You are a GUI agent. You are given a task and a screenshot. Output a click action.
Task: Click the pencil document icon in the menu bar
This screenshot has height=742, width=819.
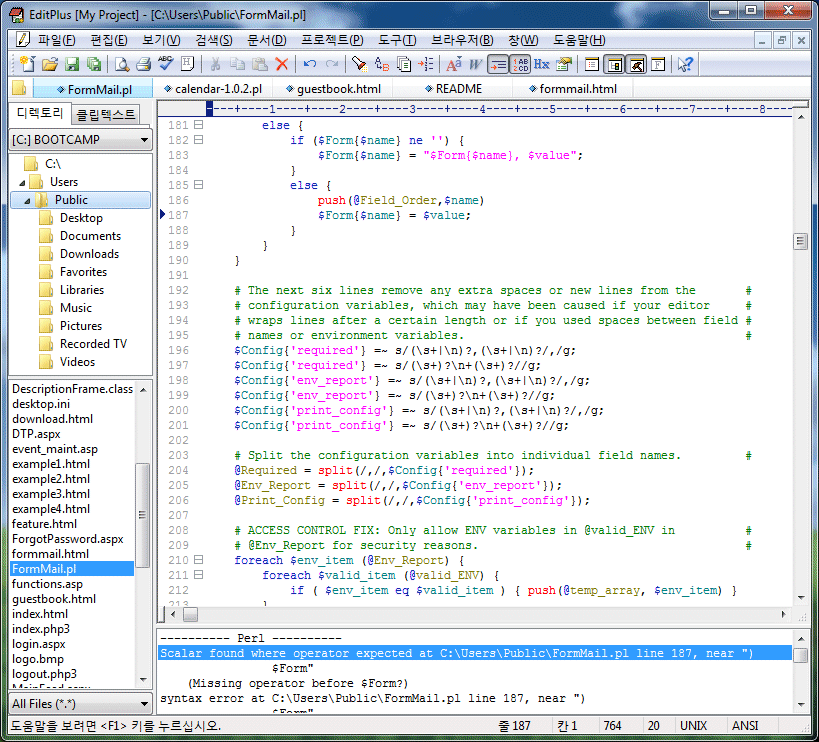click(x=22, y=40)
